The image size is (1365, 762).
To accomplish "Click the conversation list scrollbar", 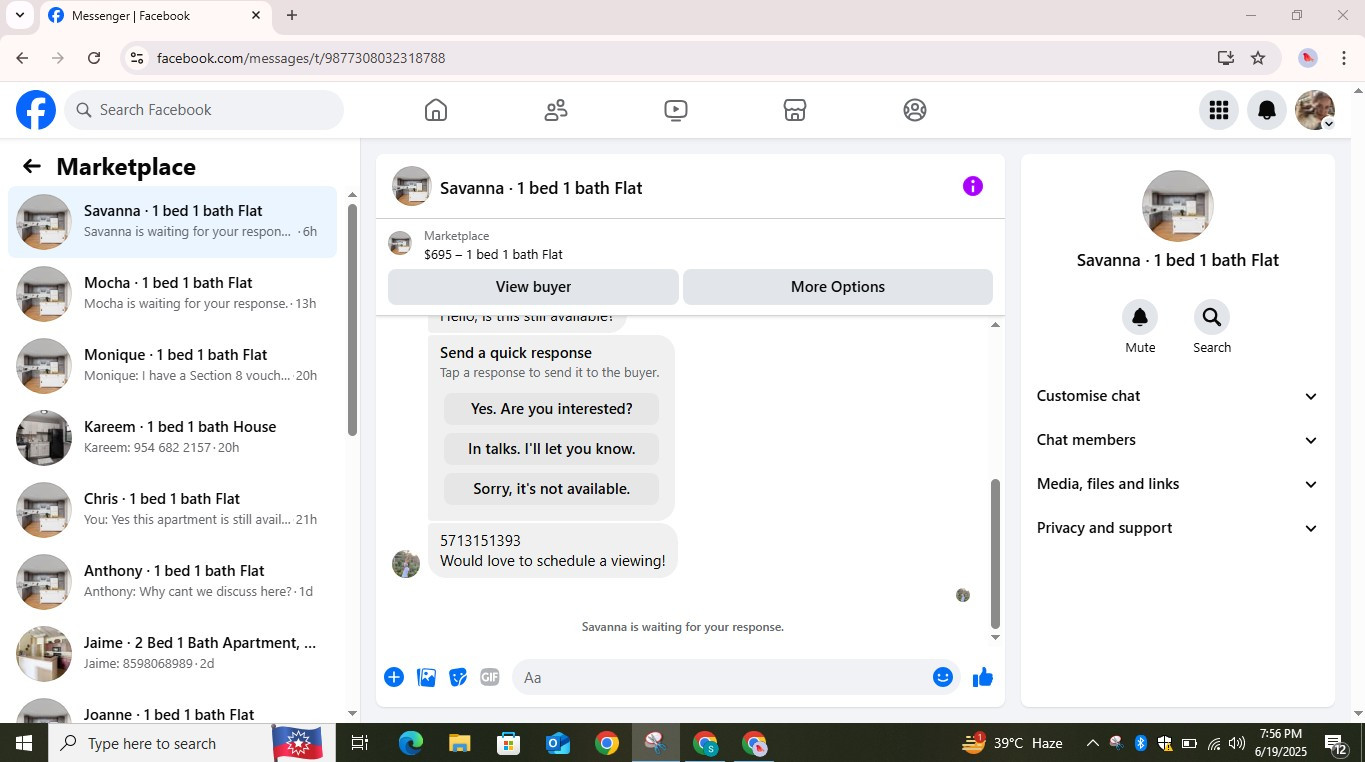I will pyautogui.click(x=352, y=320).
